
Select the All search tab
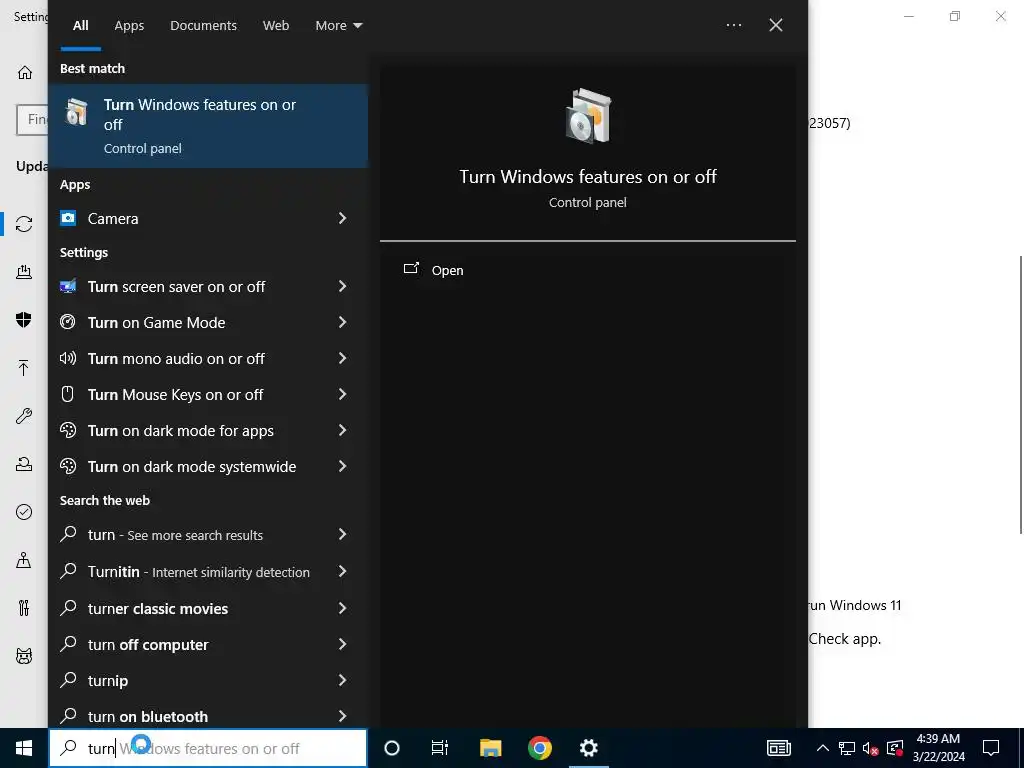tap(80, 25)
